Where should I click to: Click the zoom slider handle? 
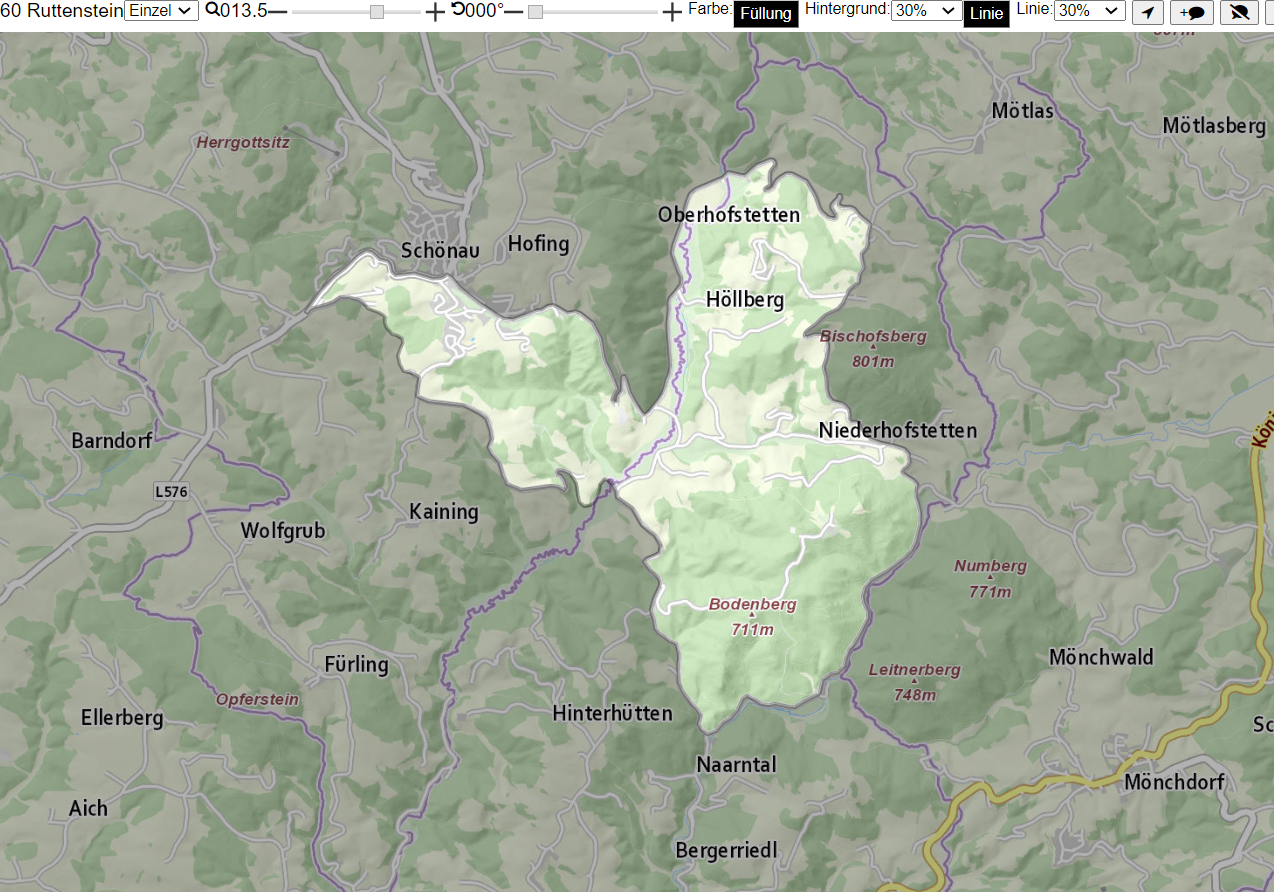pos(377,12)
